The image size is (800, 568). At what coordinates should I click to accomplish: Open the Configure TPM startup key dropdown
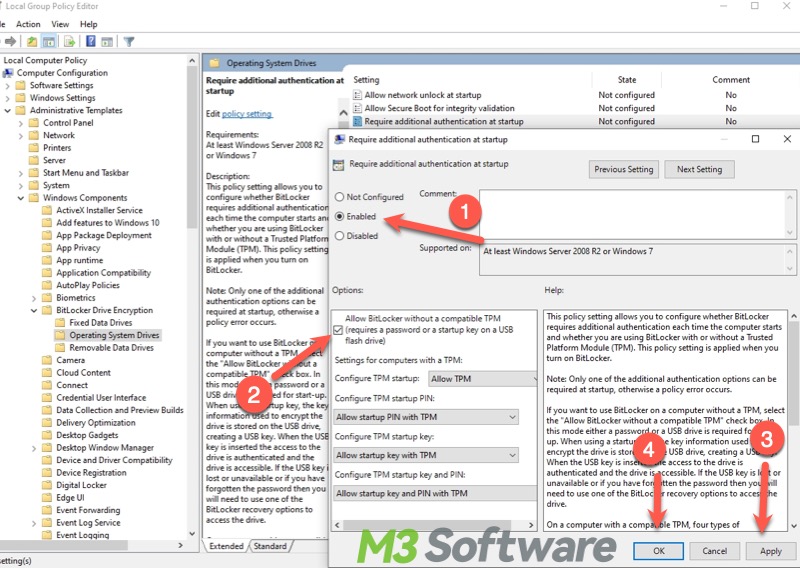click(426, 455)
